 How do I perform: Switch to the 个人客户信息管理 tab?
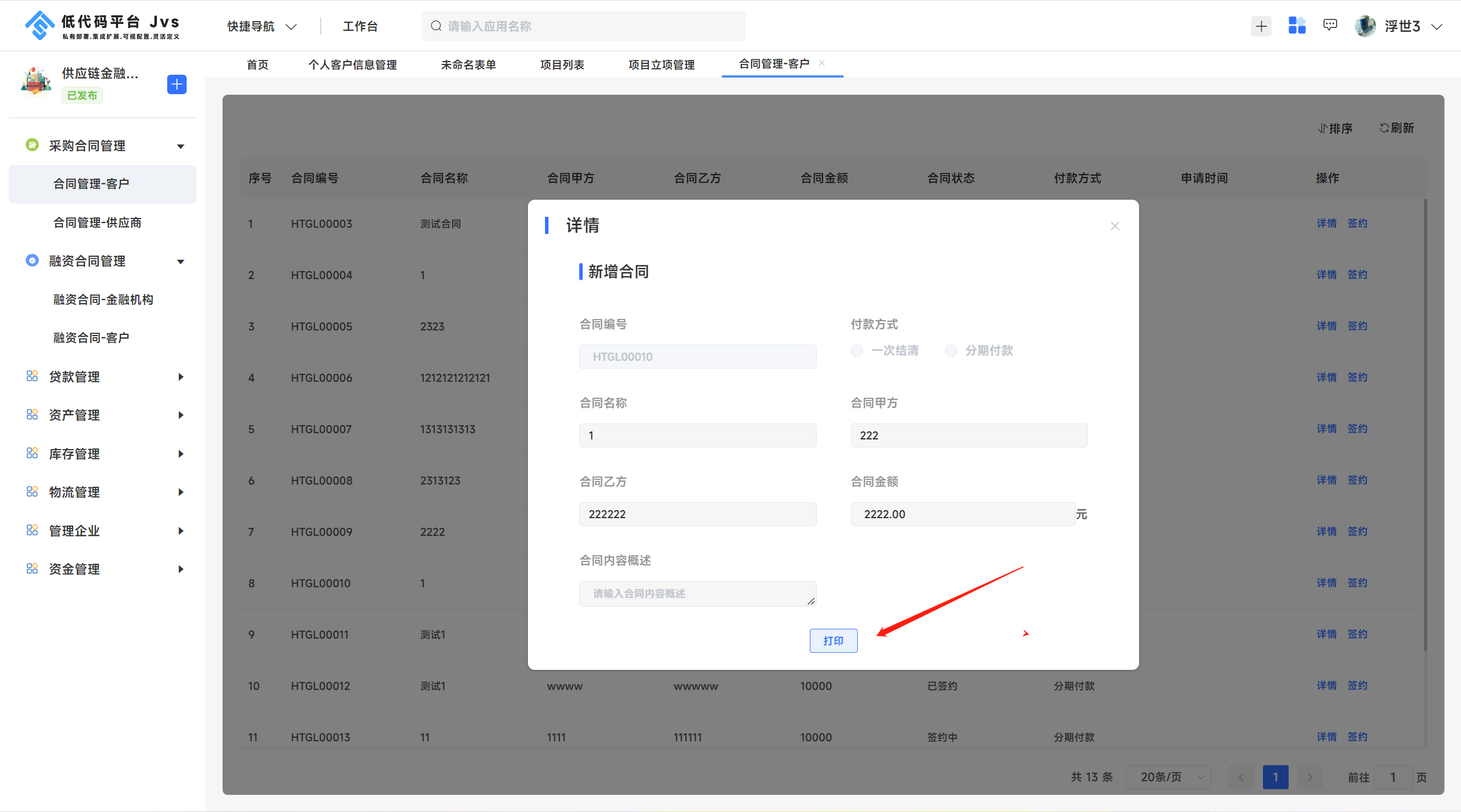pyautogui.click(x=353, y=64)
